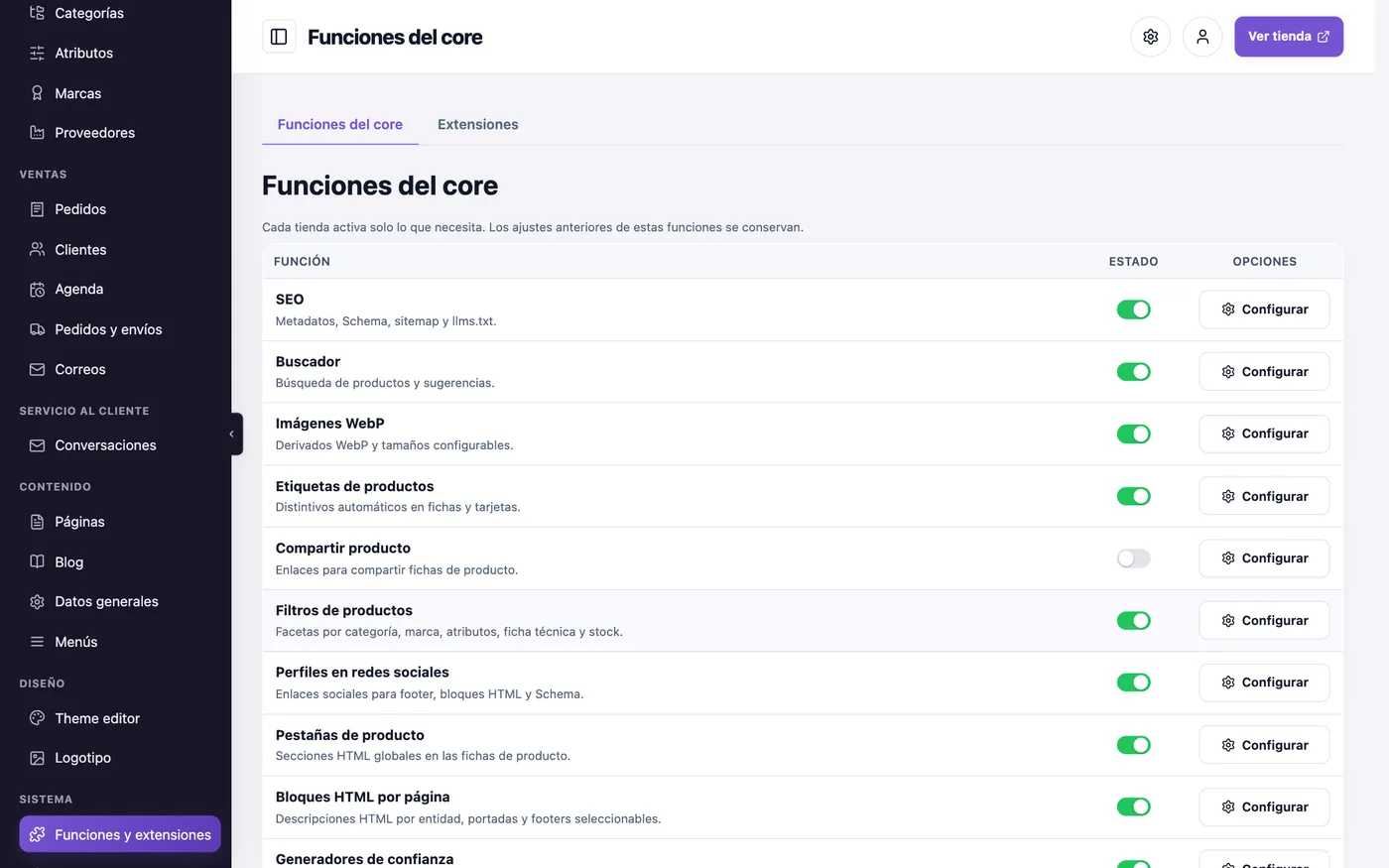Turn off the Buscador toggle

point(1134,372)
